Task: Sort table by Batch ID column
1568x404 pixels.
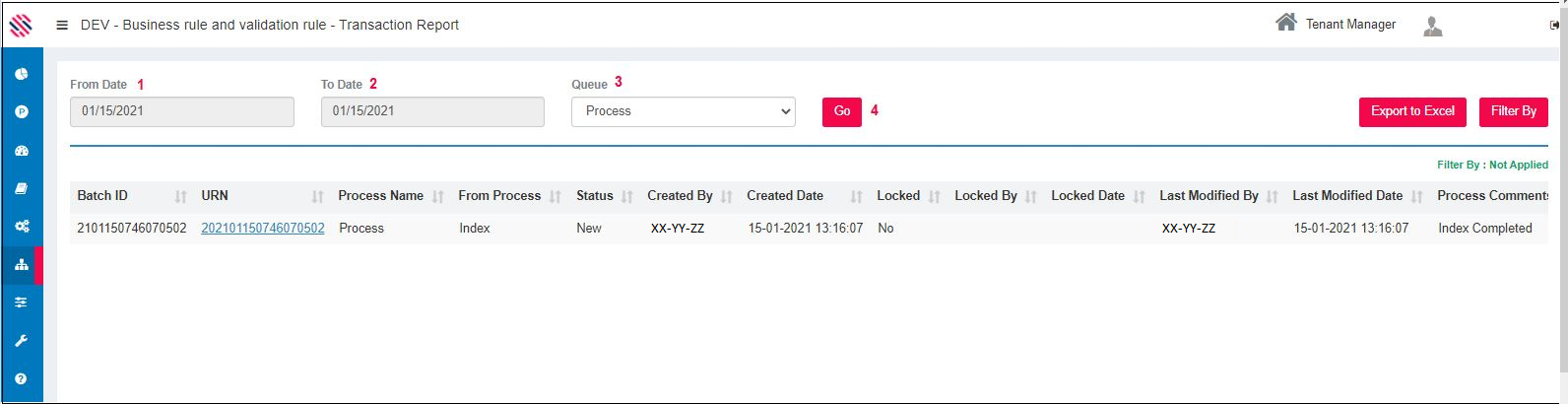Action: coord(180,197)
